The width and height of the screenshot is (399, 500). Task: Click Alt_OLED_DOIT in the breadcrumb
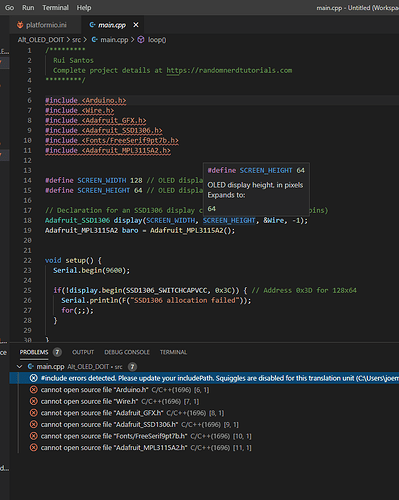tap(41, 40)
